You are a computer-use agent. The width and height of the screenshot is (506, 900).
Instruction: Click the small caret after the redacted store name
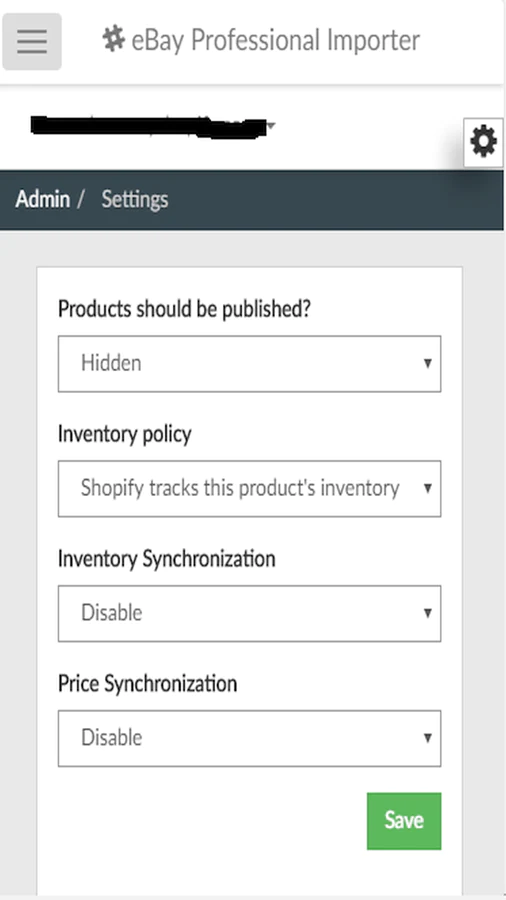271,125
